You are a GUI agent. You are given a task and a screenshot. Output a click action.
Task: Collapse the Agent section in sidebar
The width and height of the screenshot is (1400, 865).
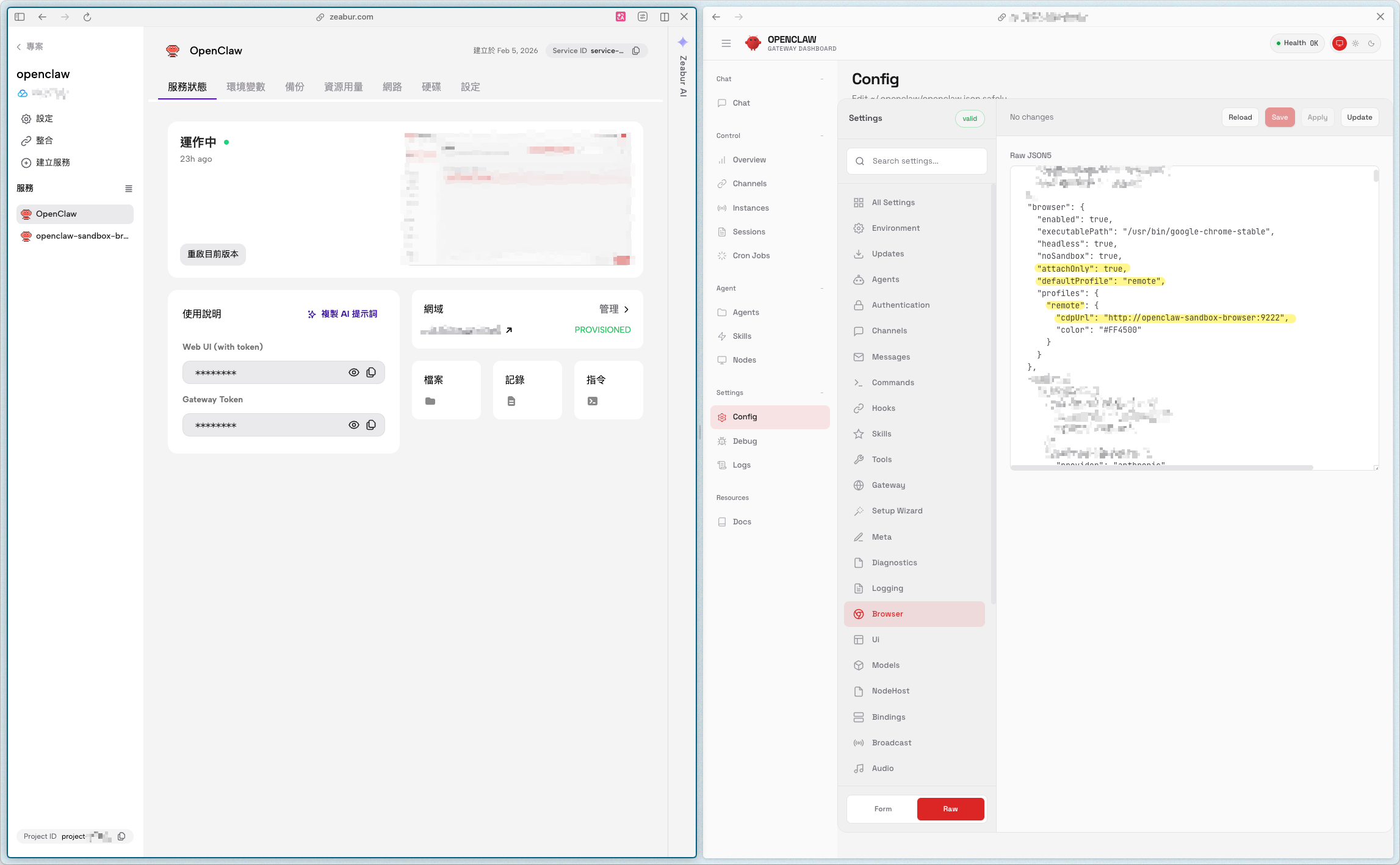click(x=822, y=288)
